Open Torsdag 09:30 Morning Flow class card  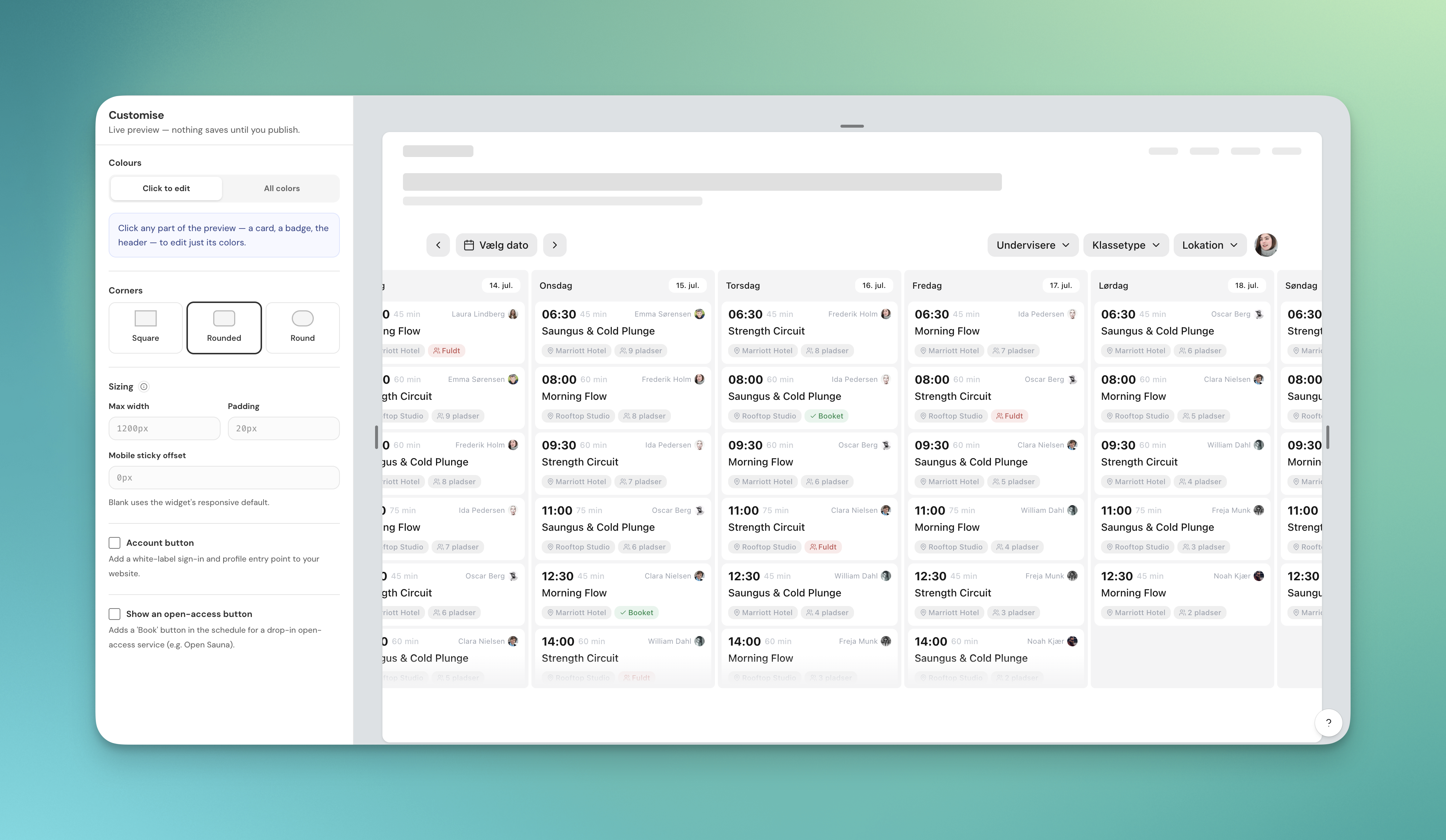[809, 463]
